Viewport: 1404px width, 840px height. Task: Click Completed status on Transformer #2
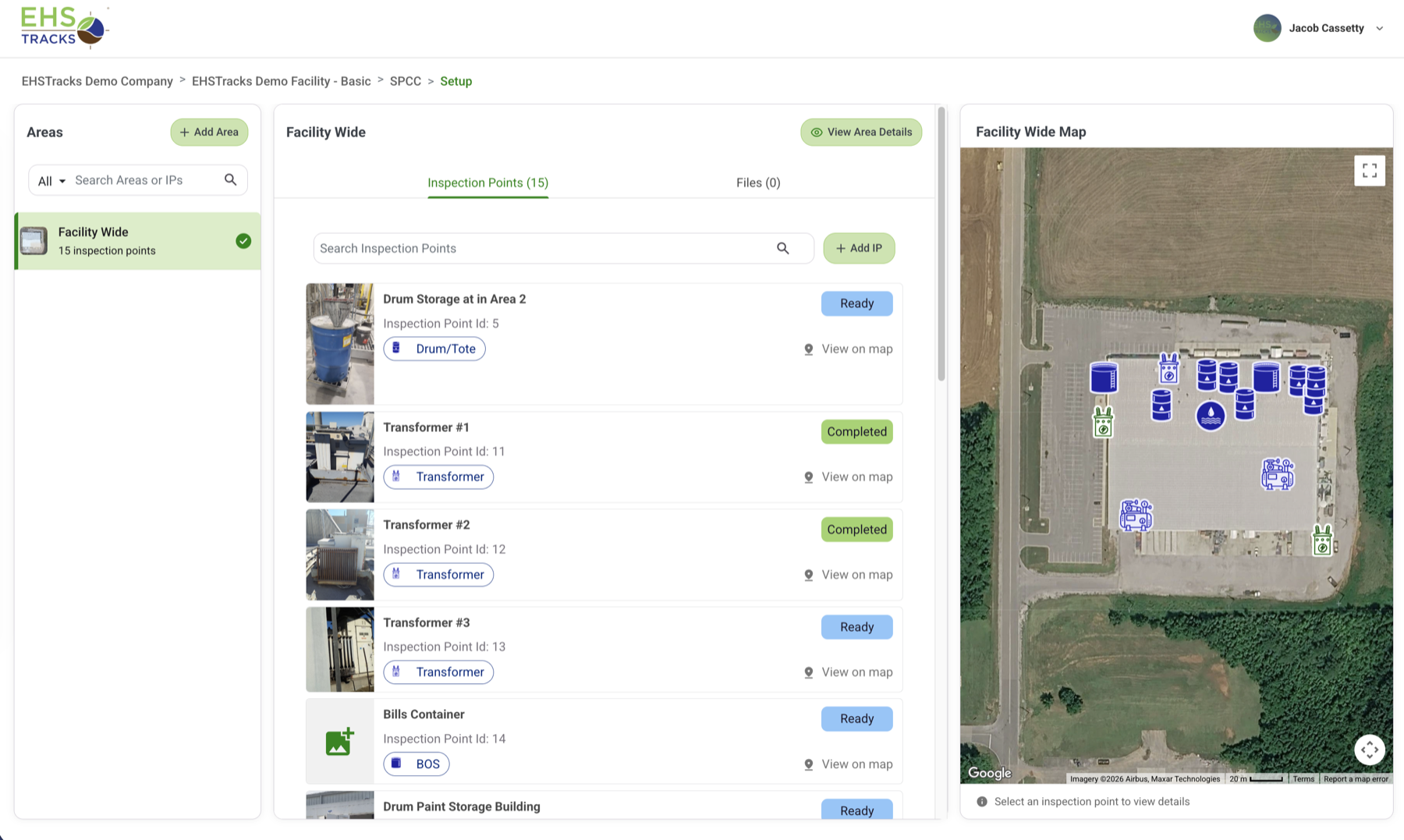click(856, 530)
